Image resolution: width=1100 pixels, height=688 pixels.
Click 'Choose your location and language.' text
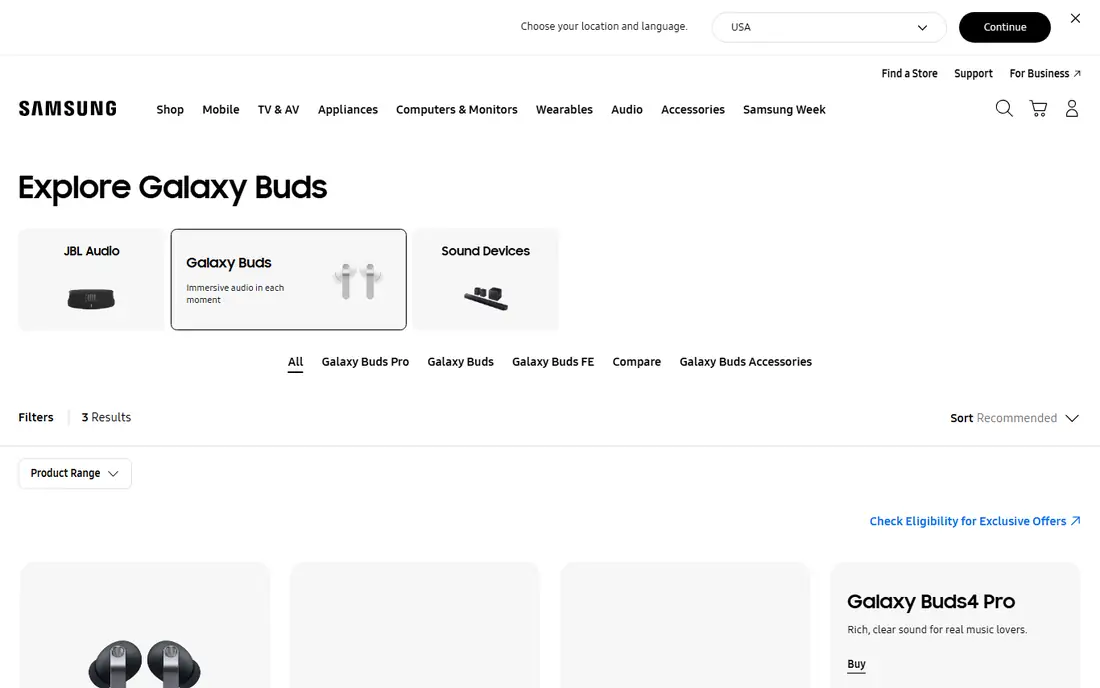pos(604,27)
